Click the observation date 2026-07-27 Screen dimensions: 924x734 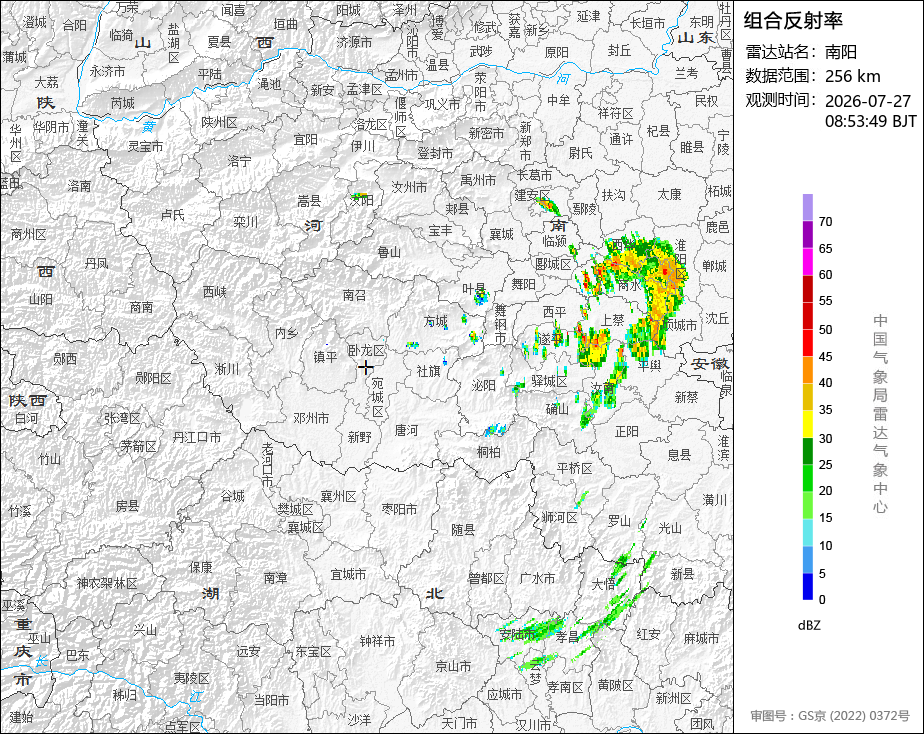(867, 101)
